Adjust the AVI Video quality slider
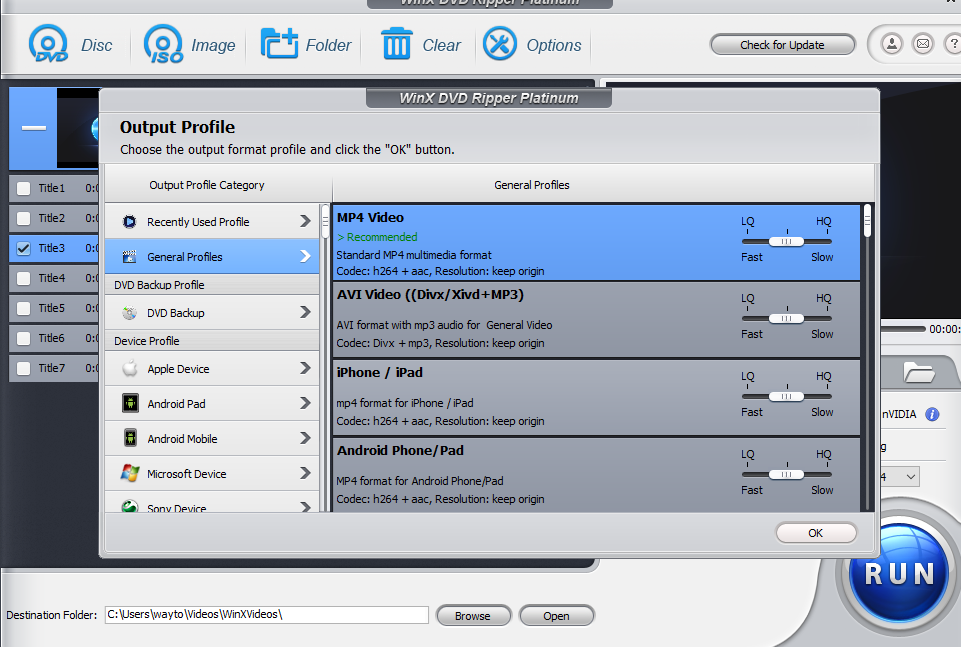Image resolution: width=961 pixels, height=647 pixels. click(786, 319)
